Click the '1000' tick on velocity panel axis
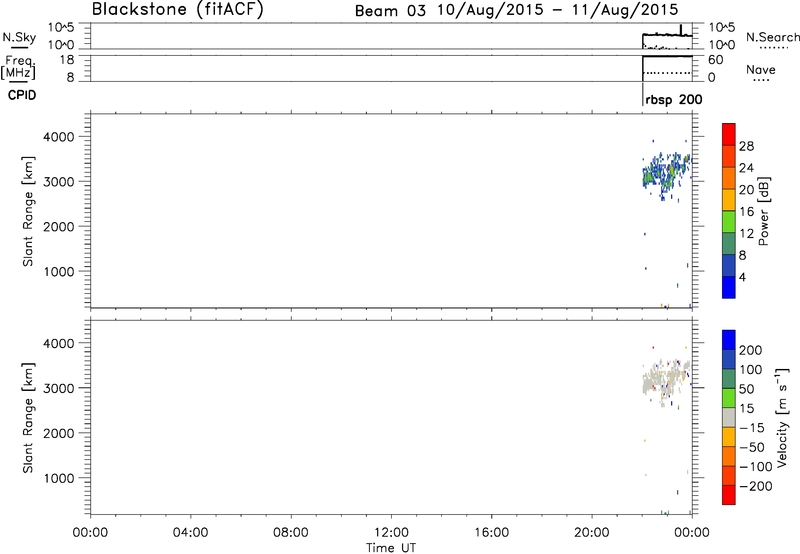This screenshot has height=554, width=800. coord(59,478)
